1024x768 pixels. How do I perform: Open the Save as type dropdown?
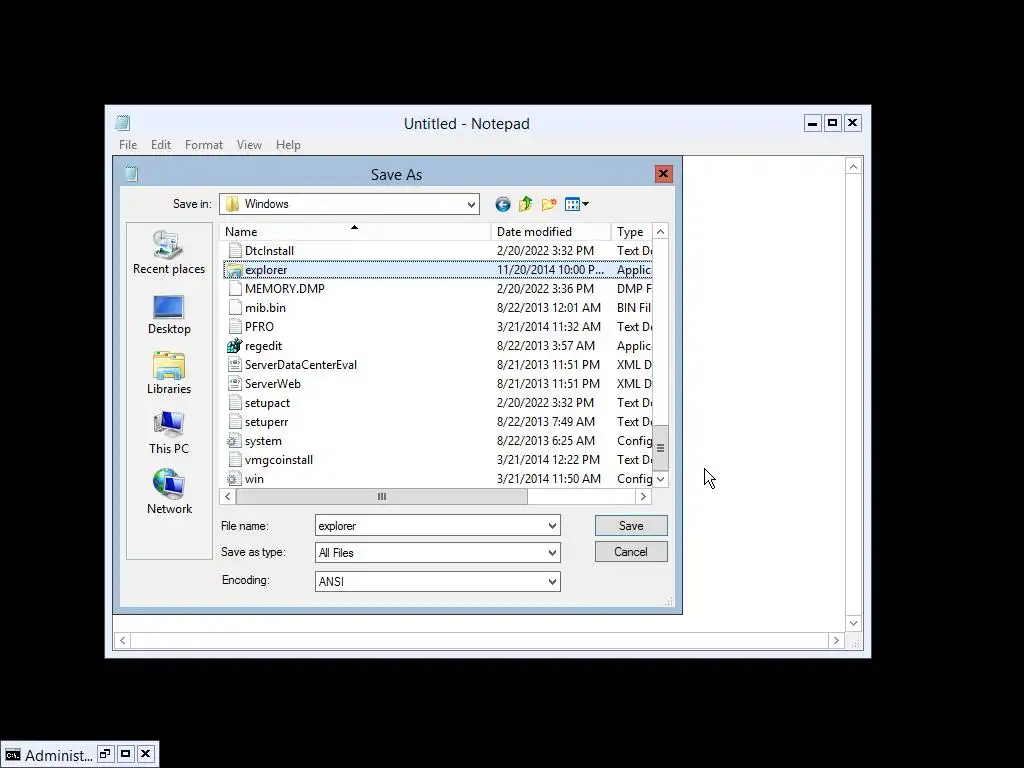pos(552,553)
